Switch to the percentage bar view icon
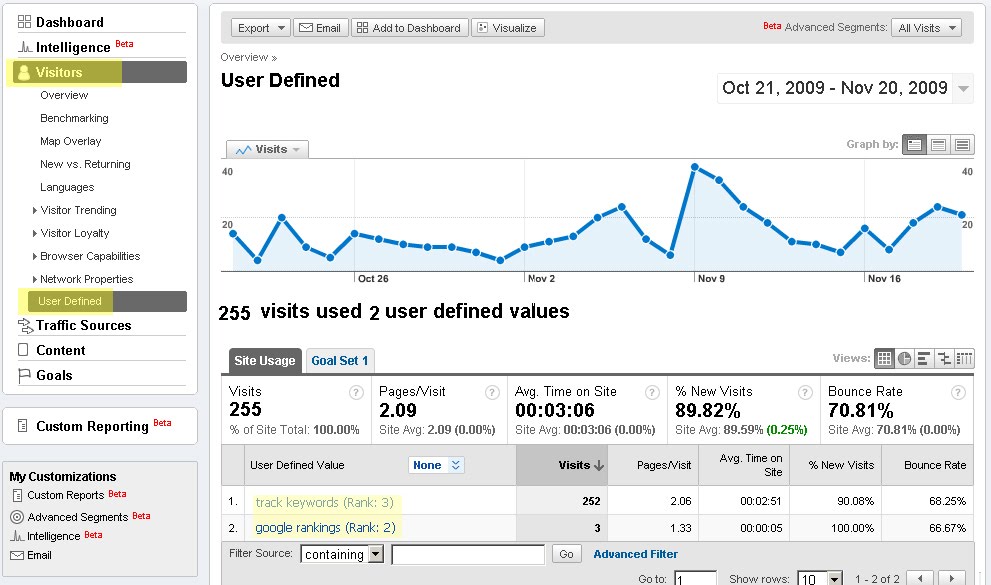 click(922, 358)
